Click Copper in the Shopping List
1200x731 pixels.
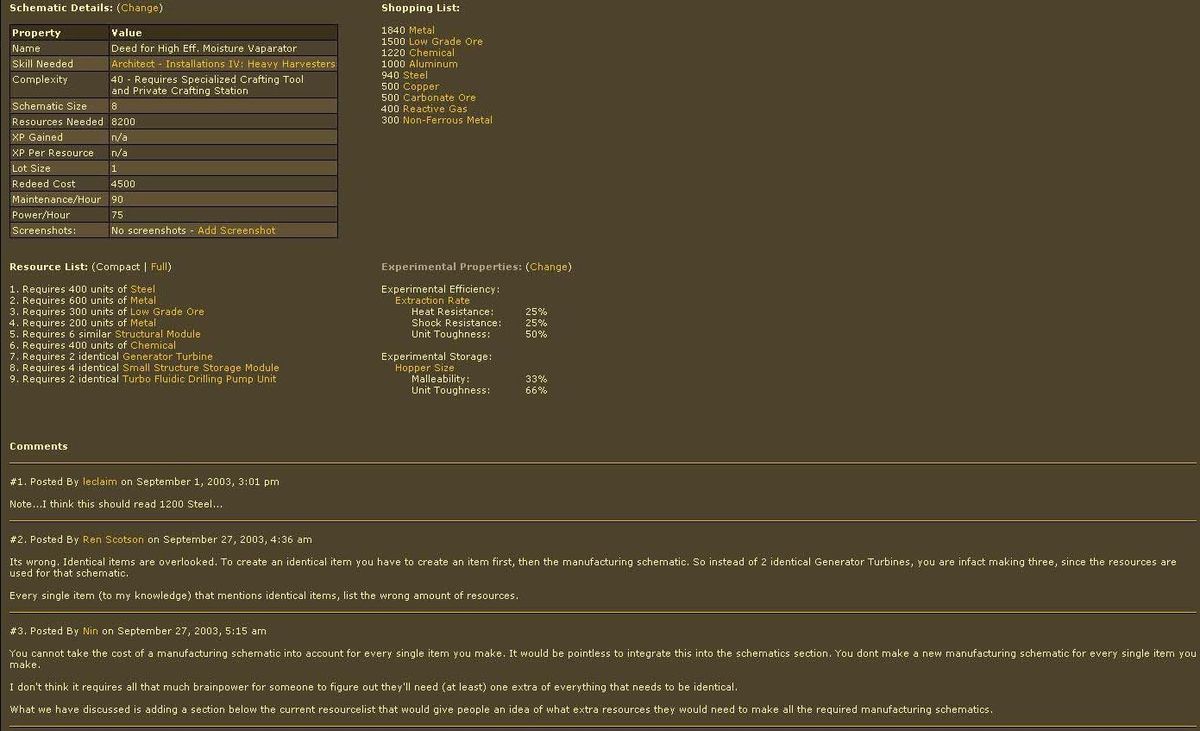tap(421, 87)
